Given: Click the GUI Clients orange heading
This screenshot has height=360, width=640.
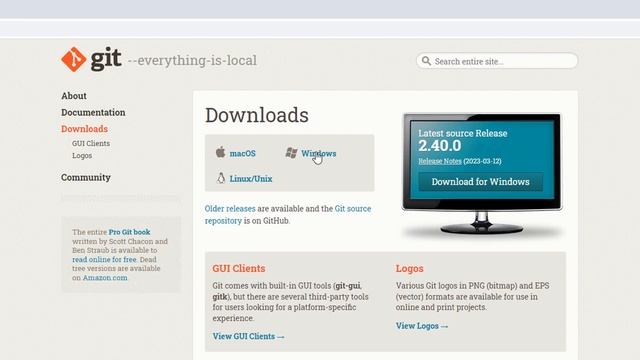Looking at the screenshot, I should pos(239,269).
